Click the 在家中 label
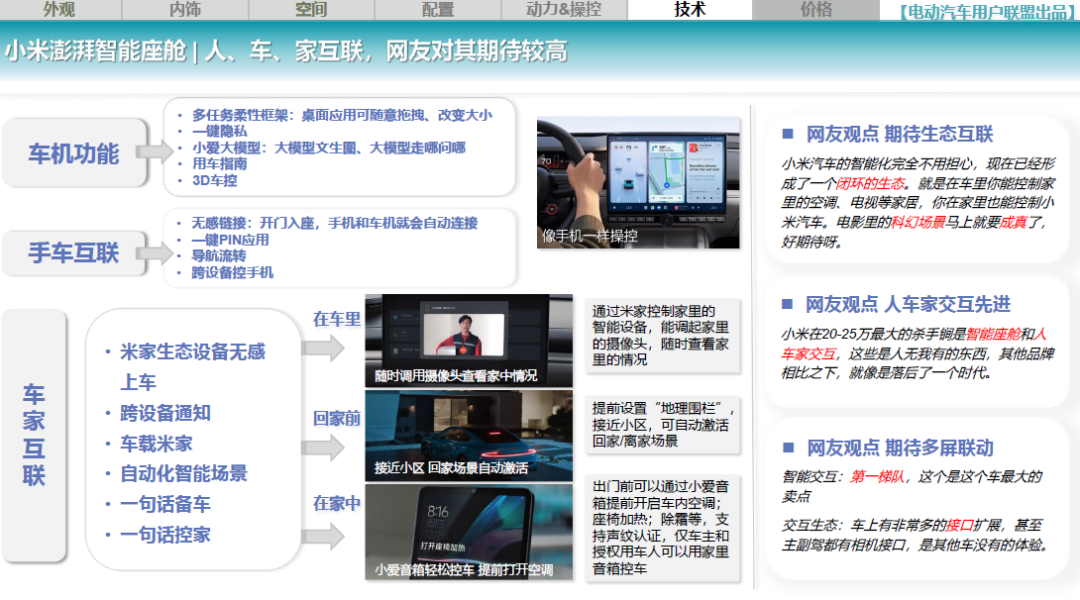This screenshot has height=600, width=1080. coord(337,504)
